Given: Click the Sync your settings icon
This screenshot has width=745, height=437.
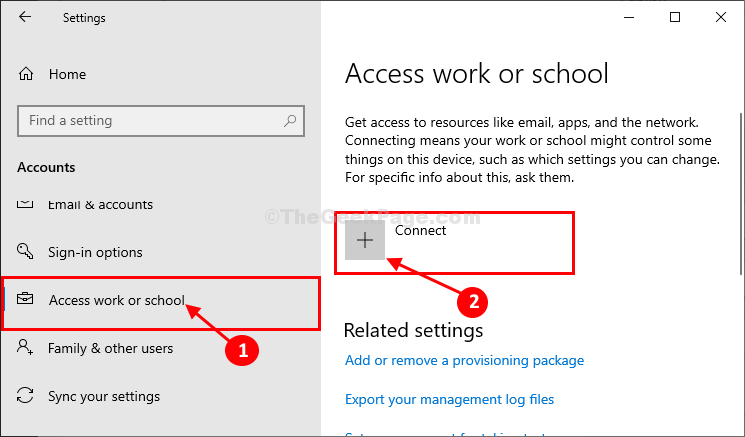Looking at the screenshot, I should pyautogui.click(x=26, y=396).
